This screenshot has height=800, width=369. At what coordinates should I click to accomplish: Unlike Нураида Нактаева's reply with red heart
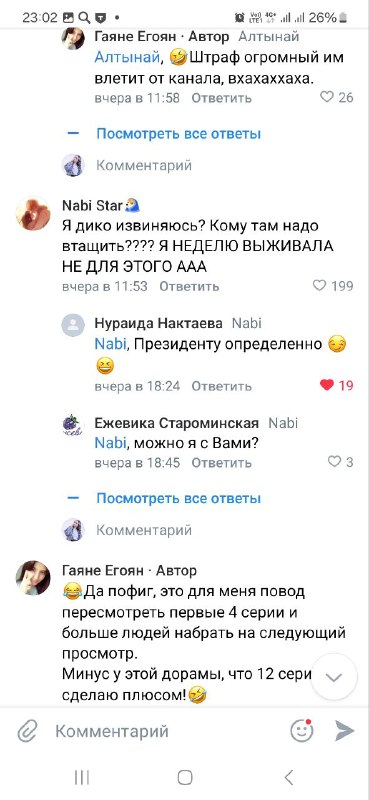[336, 385]
